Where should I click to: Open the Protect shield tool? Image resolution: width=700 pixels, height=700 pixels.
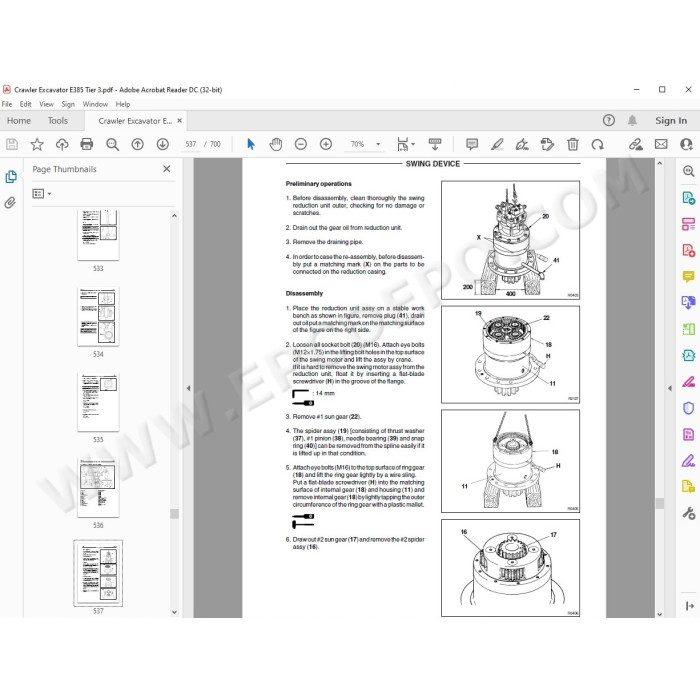click(688, 408)
